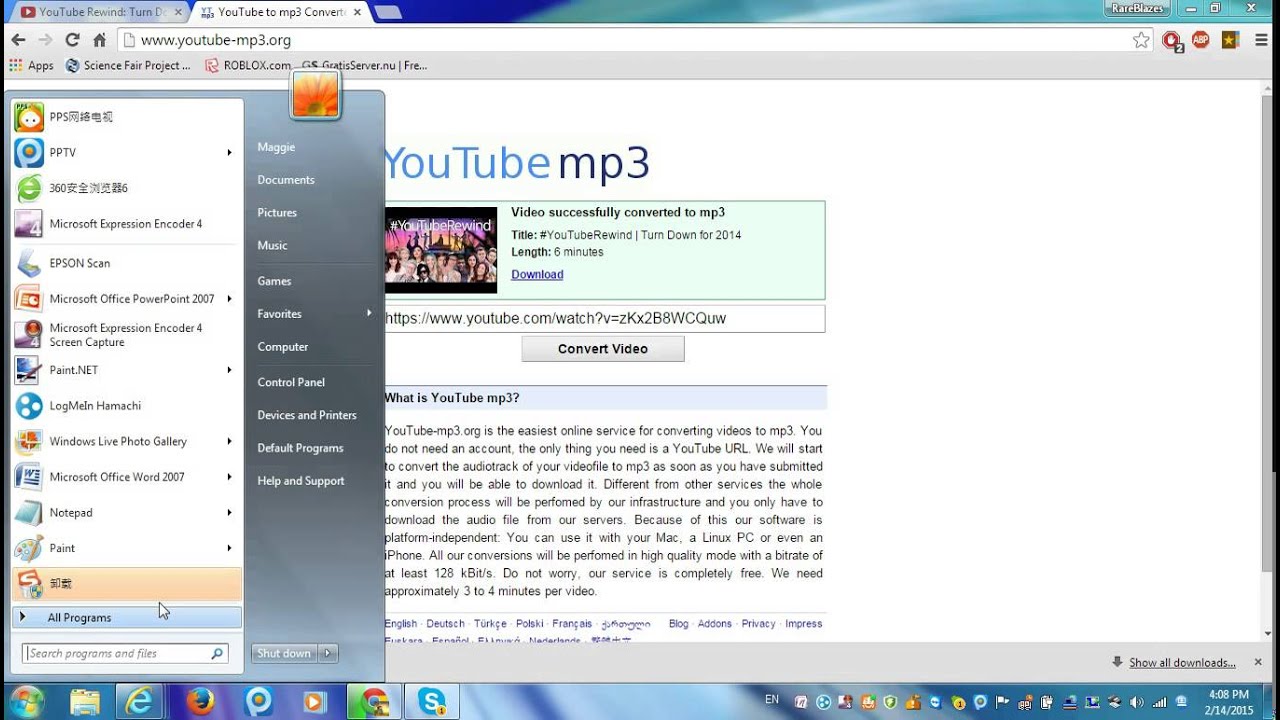Open Documents from Start menu
The height and width of the screenshot is (720, 1280).
pyautogui.click(x=286, y=180)
